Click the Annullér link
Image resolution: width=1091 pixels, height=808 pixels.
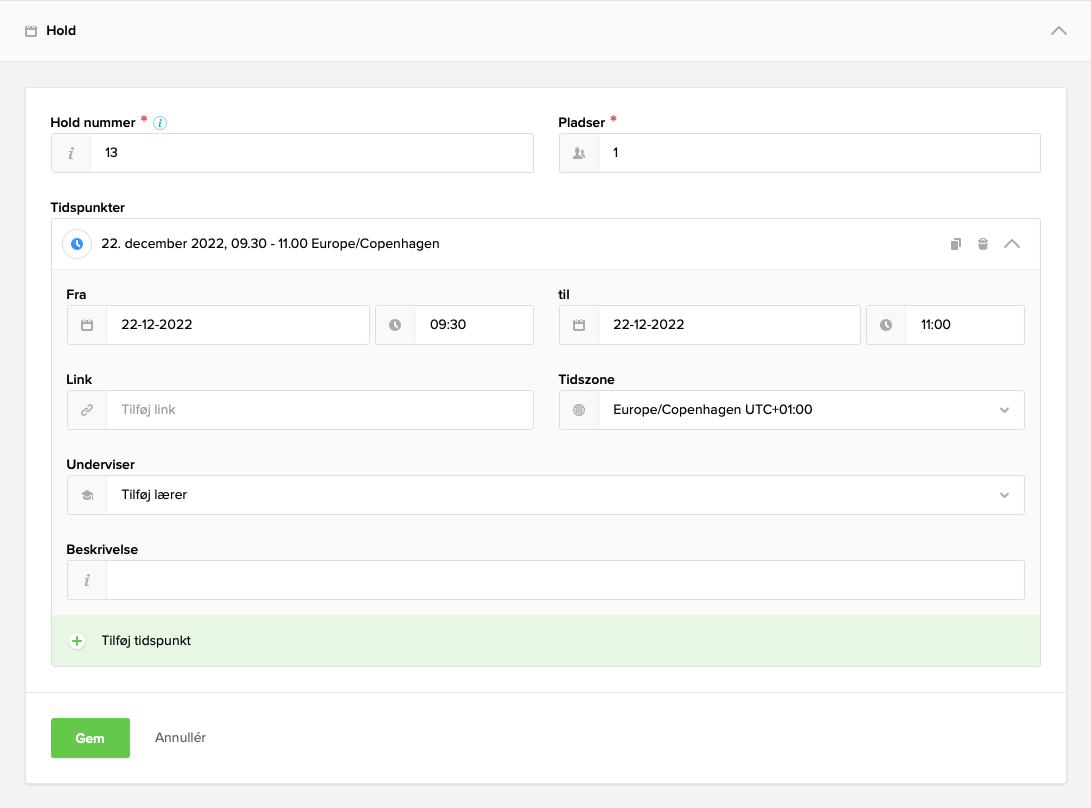click(x=180, y=738)
